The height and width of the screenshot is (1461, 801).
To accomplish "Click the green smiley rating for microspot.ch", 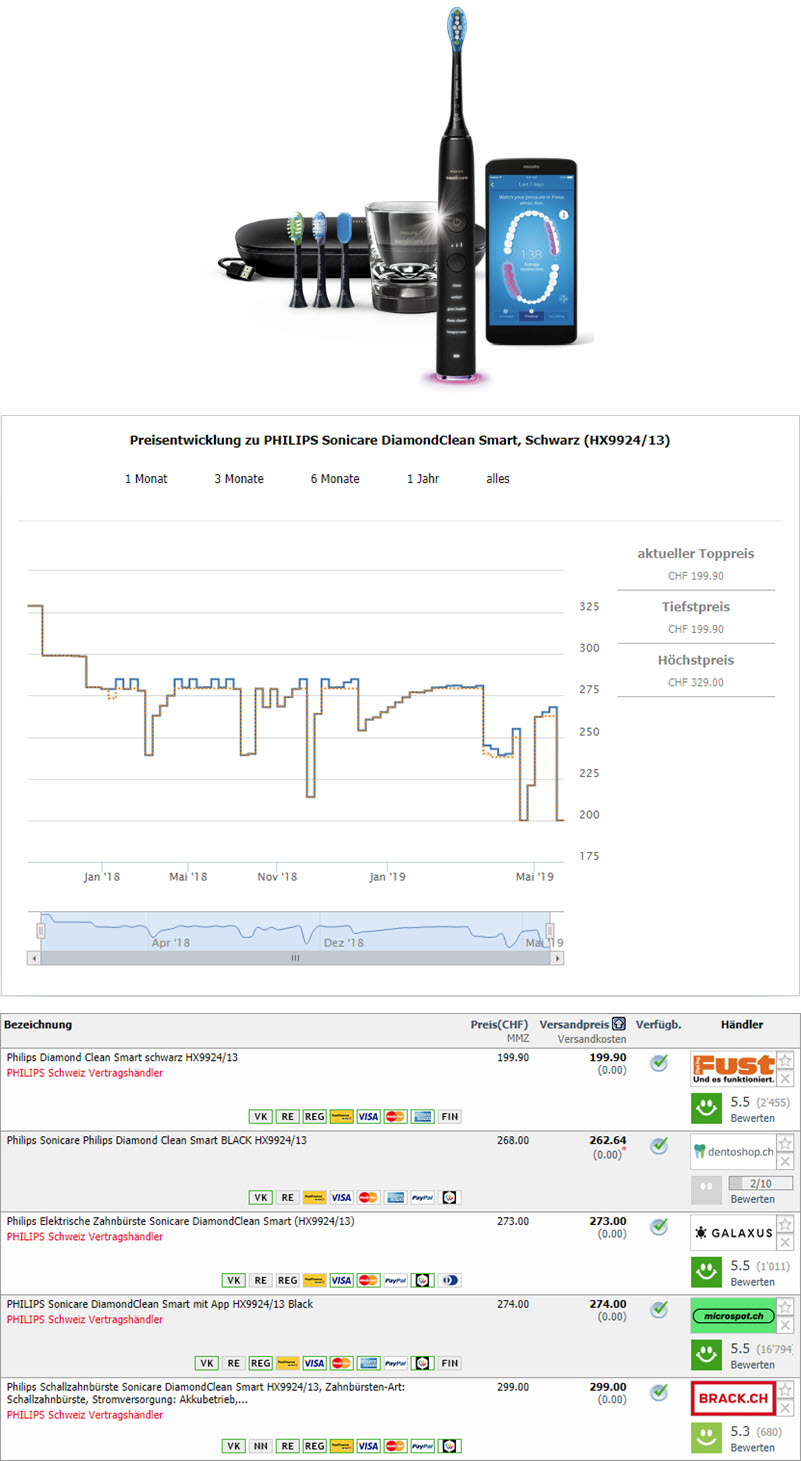I will pos(706,1355).
